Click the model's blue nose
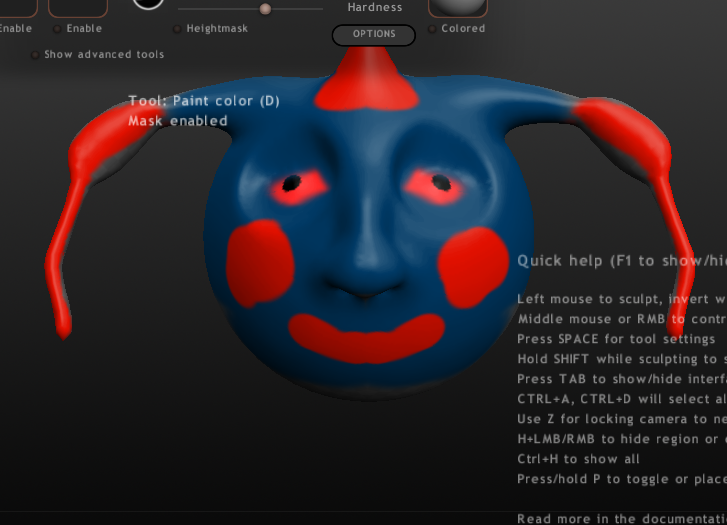The width and height of the screenshot is (727, 525). point(366,260)
